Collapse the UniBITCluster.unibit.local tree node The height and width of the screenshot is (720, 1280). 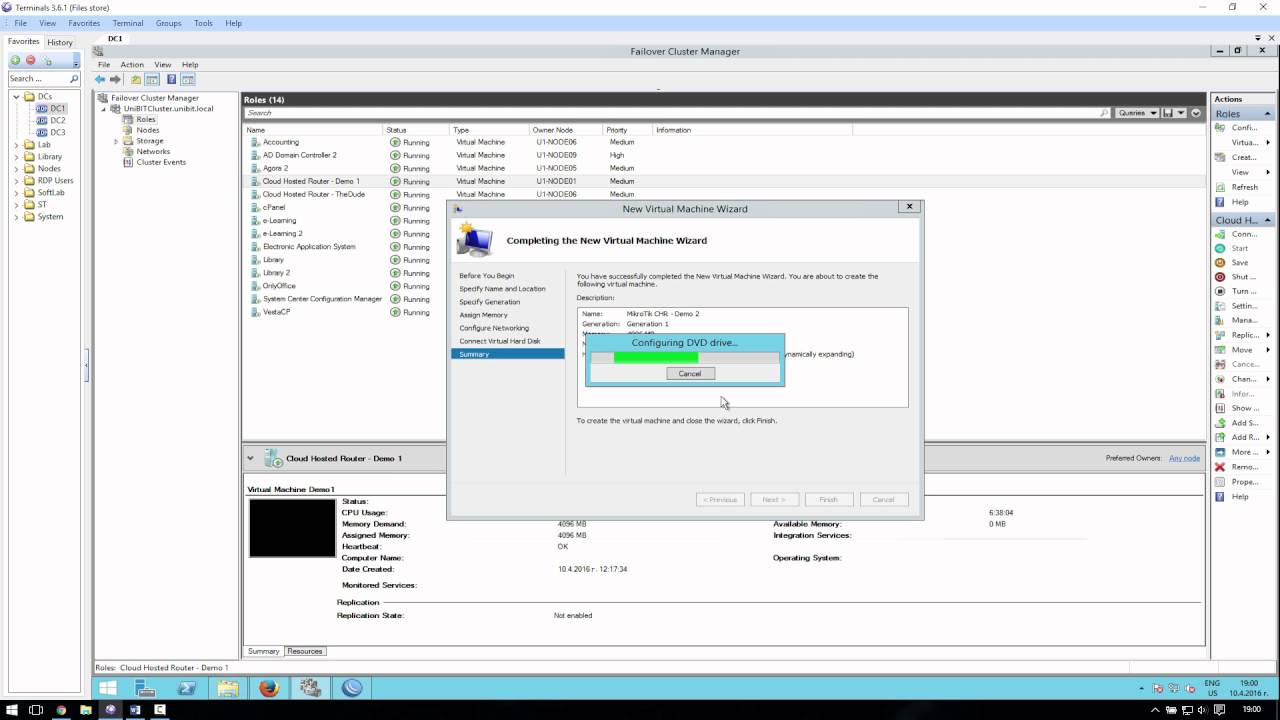pyautogui.click(x=103, y=109)
